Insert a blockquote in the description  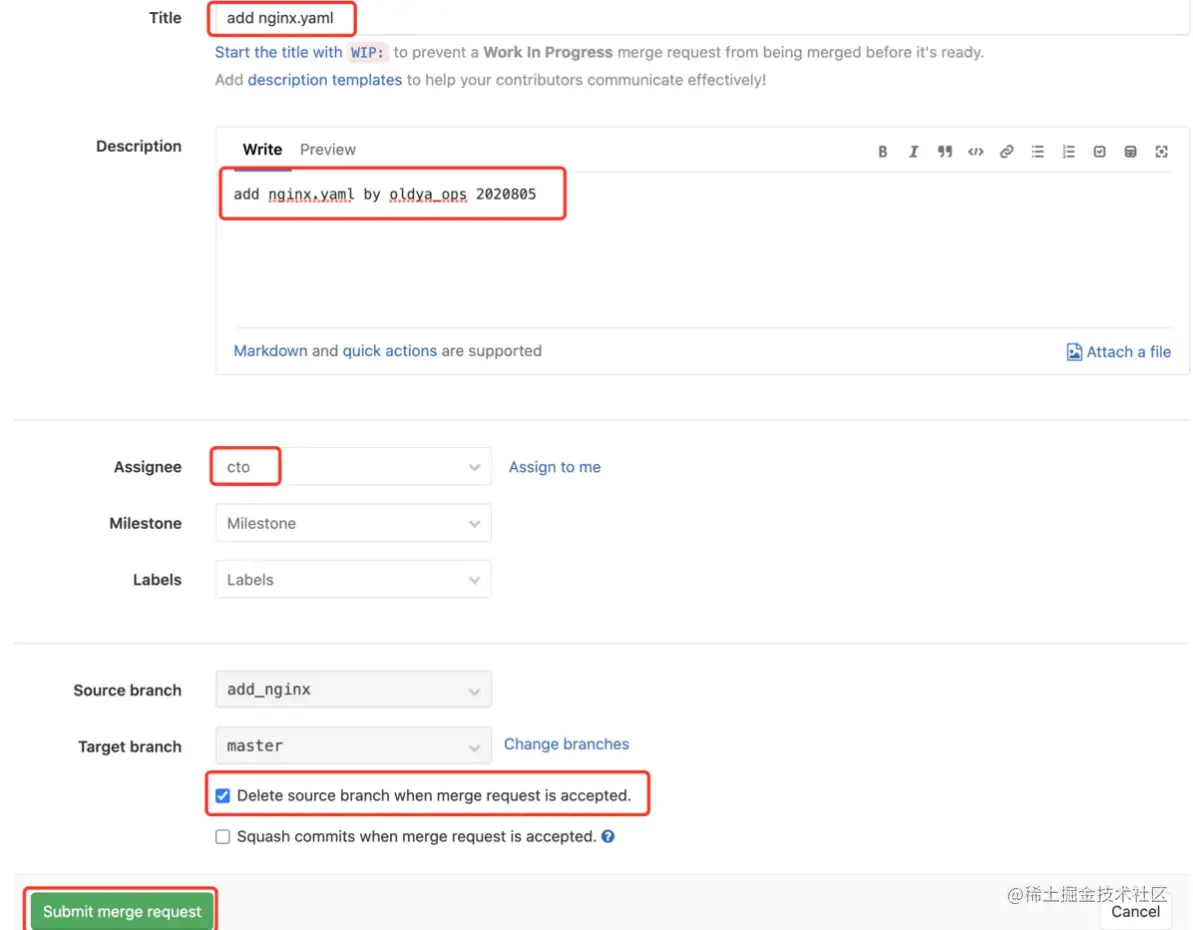pyautogui.click(x=944, y=151)
